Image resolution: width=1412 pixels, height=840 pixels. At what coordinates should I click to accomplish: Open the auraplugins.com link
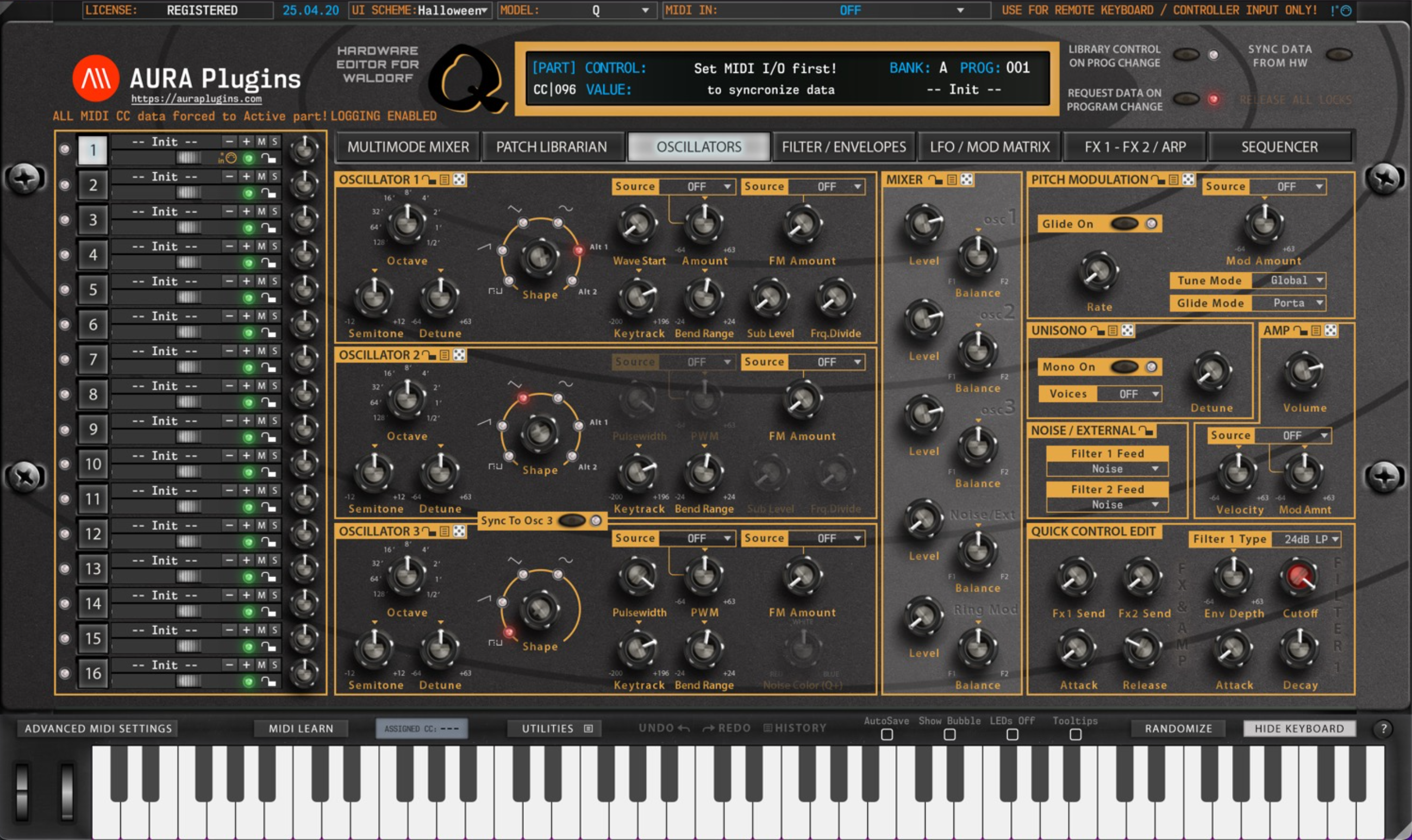(x=196, y=98)
